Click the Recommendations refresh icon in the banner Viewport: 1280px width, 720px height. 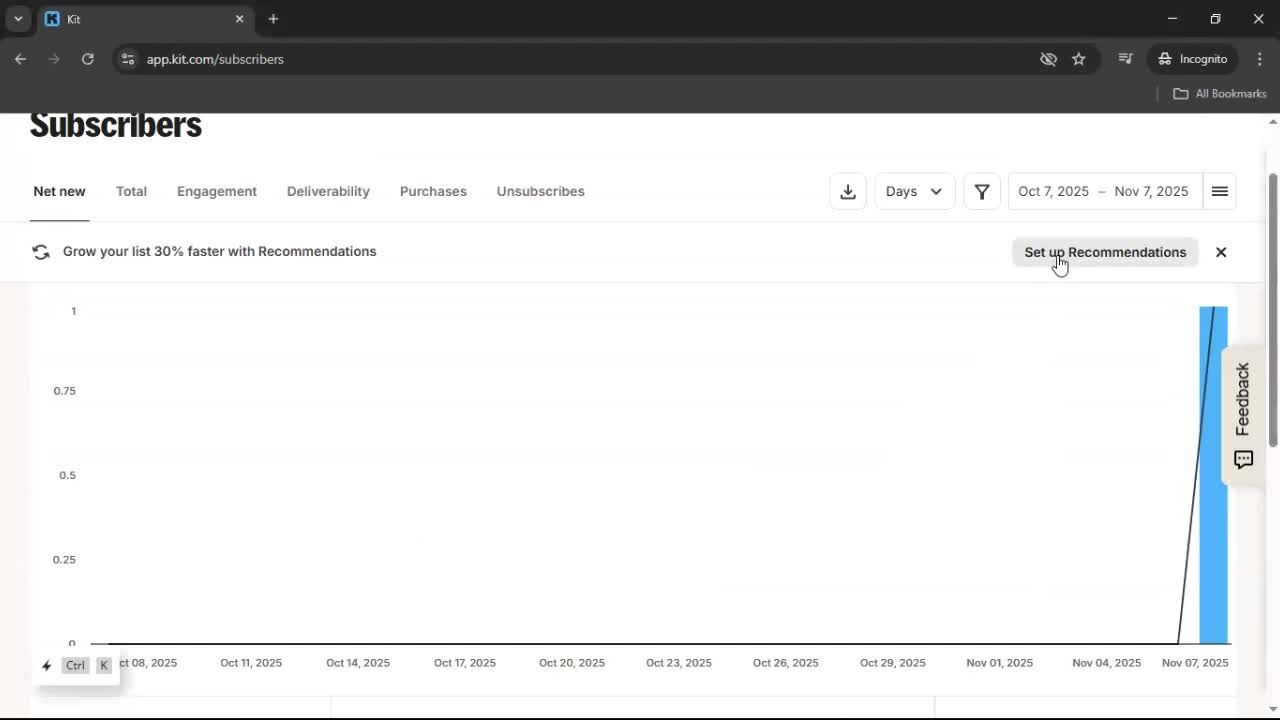pyautogui.click(x=41, y=251)
